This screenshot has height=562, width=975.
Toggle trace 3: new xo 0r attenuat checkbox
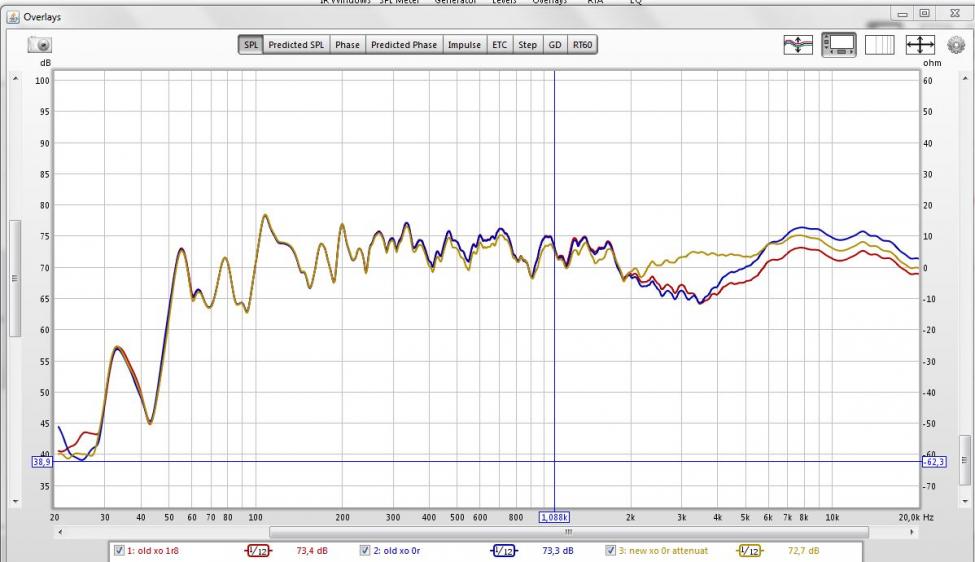point(611,550)
